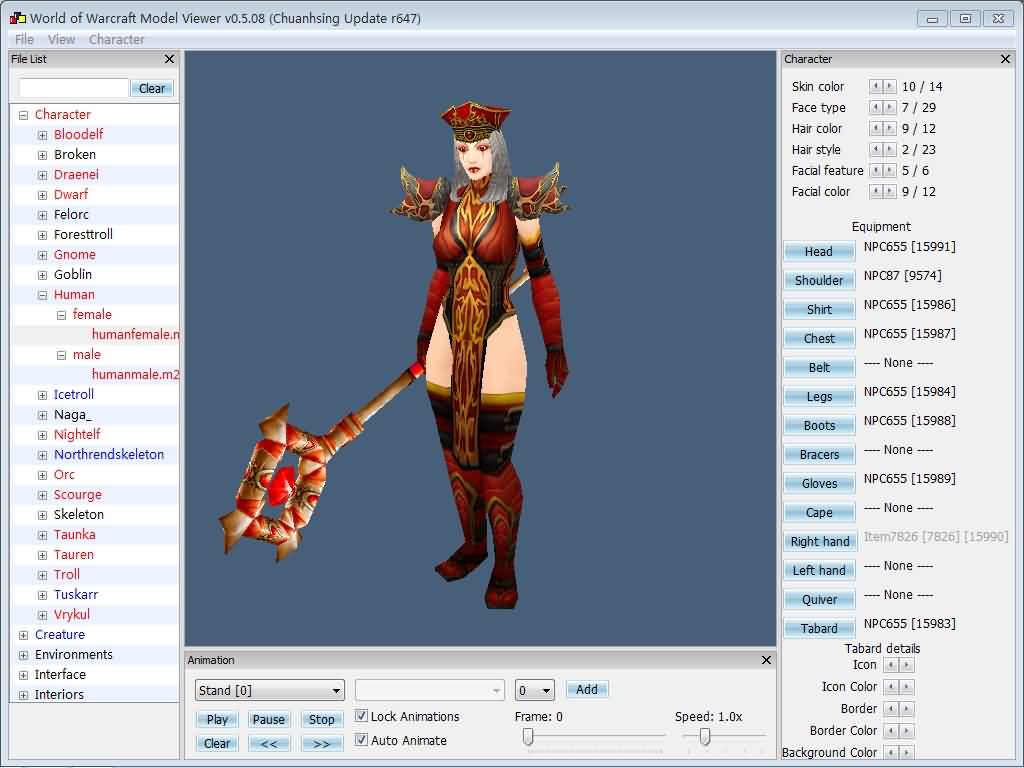Expand the Creature tree node
1024x768 pixels.
point(24,635)
